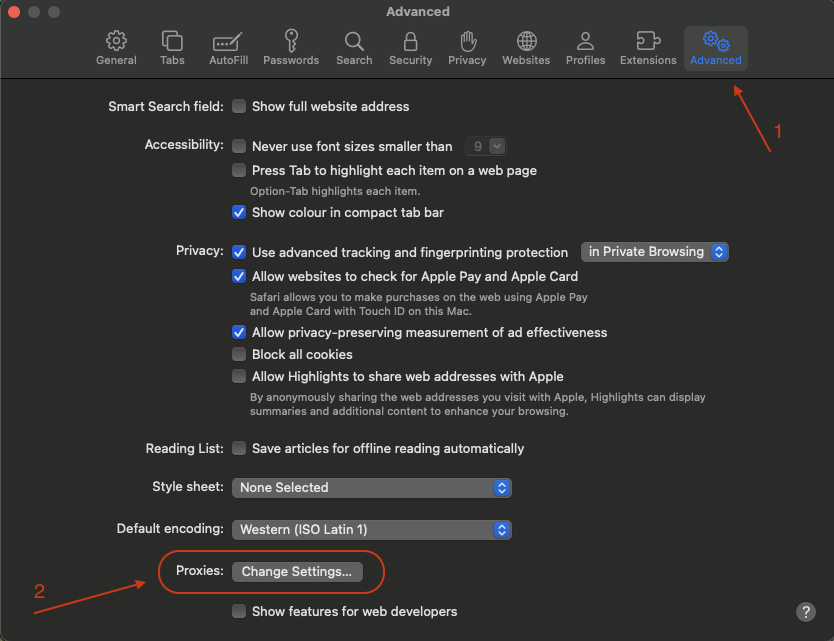Open the Privacy hand icon
Viewport: 834px width, 641px height.
coord(467,48)
